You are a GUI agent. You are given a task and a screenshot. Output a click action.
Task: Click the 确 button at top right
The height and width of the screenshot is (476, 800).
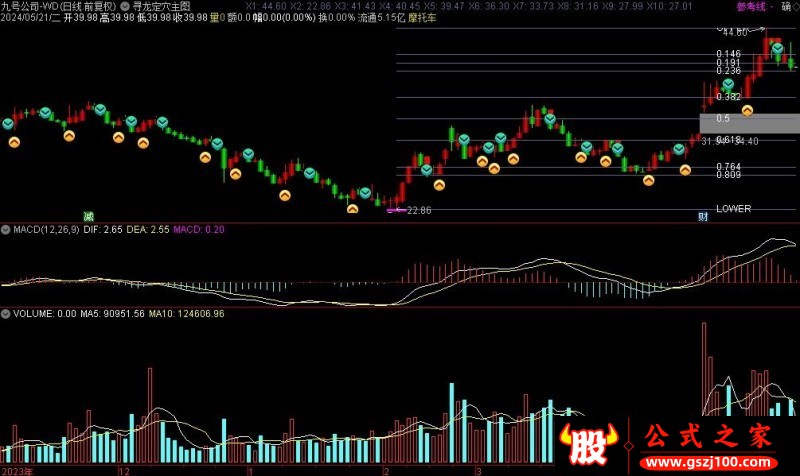coord(786,6)
